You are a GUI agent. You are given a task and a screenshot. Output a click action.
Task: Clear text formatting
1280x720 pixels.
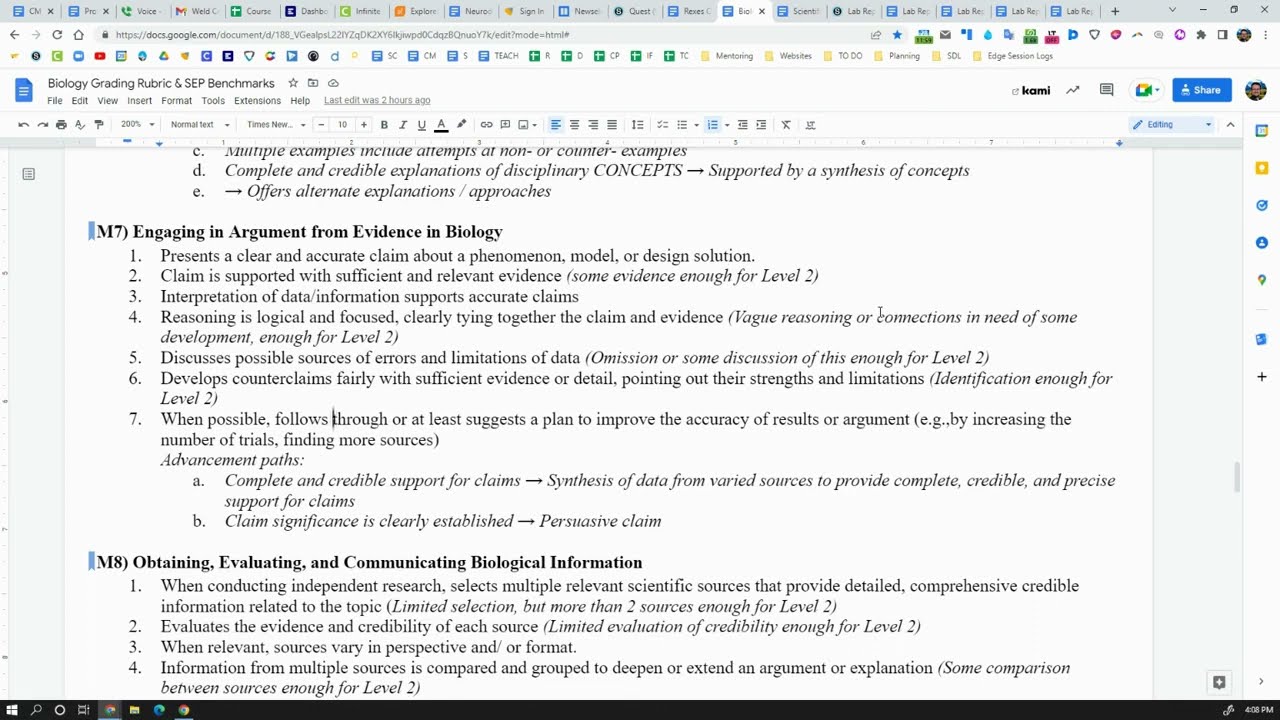point(786,125)
